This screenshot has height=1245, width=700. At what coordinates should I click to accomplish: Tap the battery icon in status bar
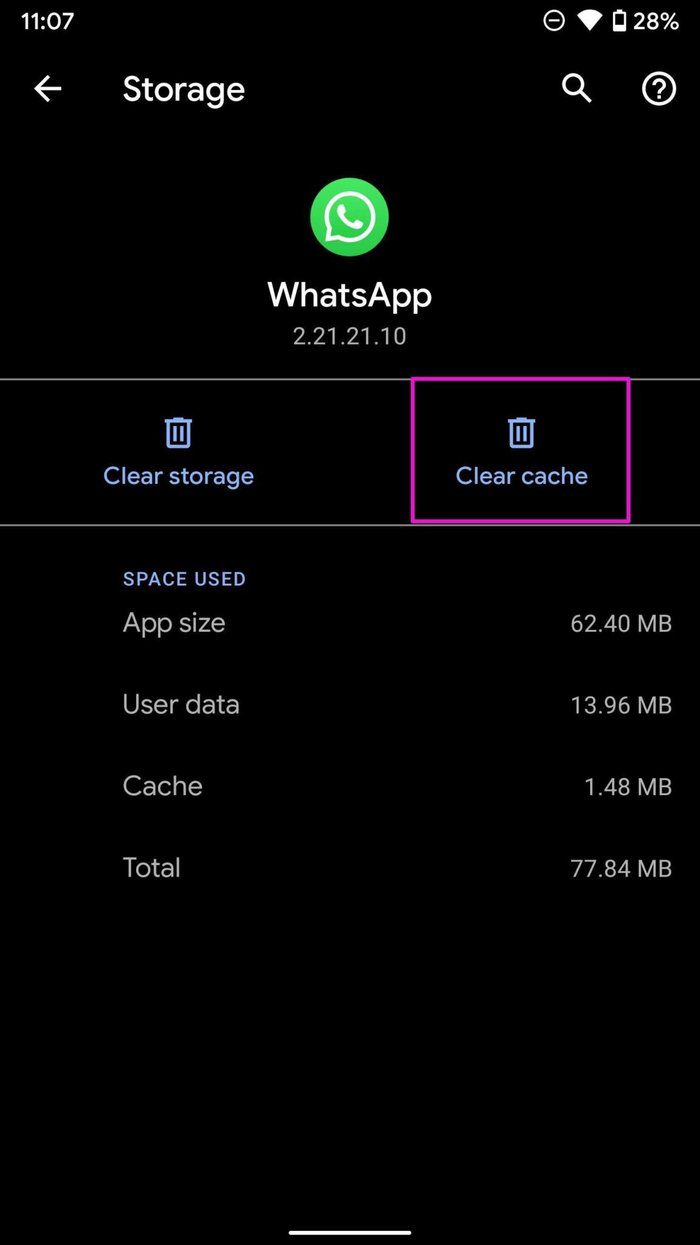619,21
